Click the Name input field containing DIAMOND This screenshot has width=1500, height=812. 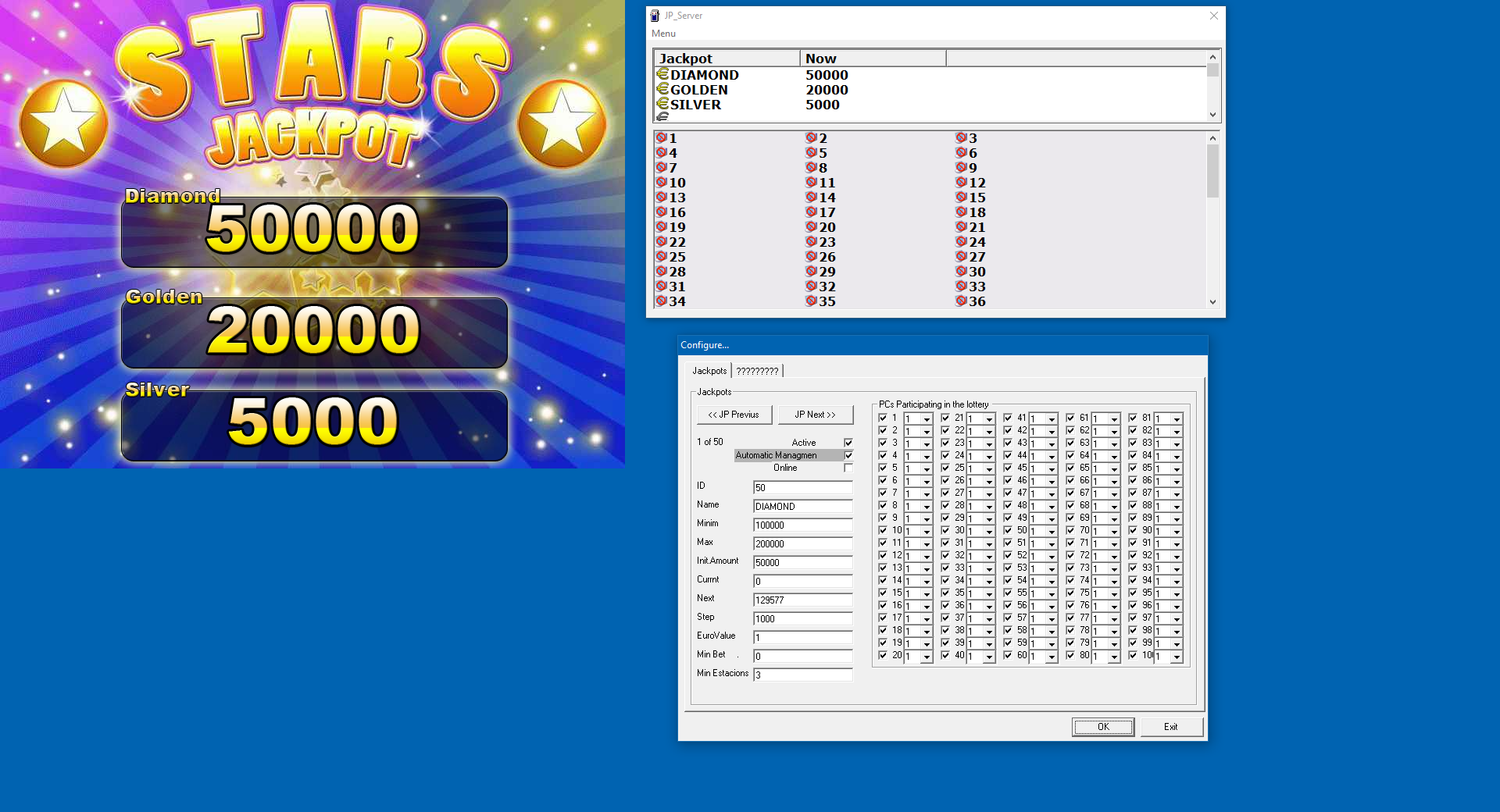(802, 507)
